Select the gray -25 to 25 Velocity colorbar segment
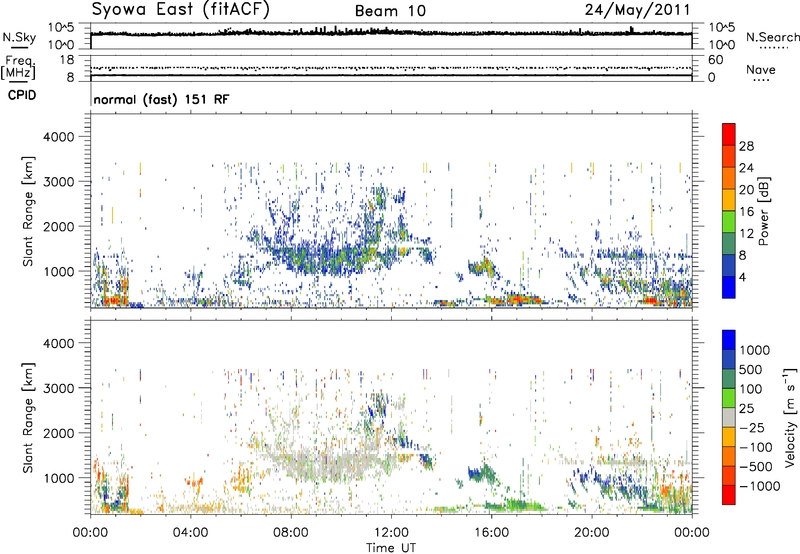The width and height of the screenshot is (800, 554). click(x=729, y=417)
